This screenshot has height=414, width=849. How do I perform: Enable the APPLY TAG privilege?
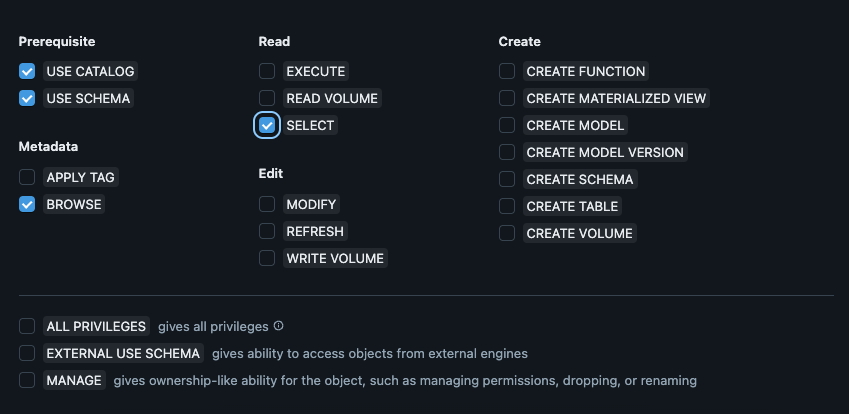(27, 178)
